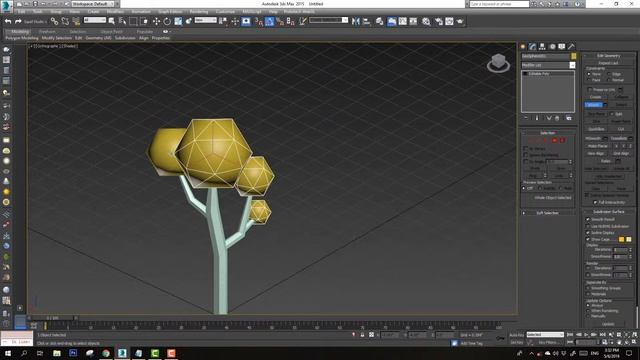Toggle the Isoline Display checkbox
Screen dimensions: 640x360
pyautogui.click(x=588, y=233)
